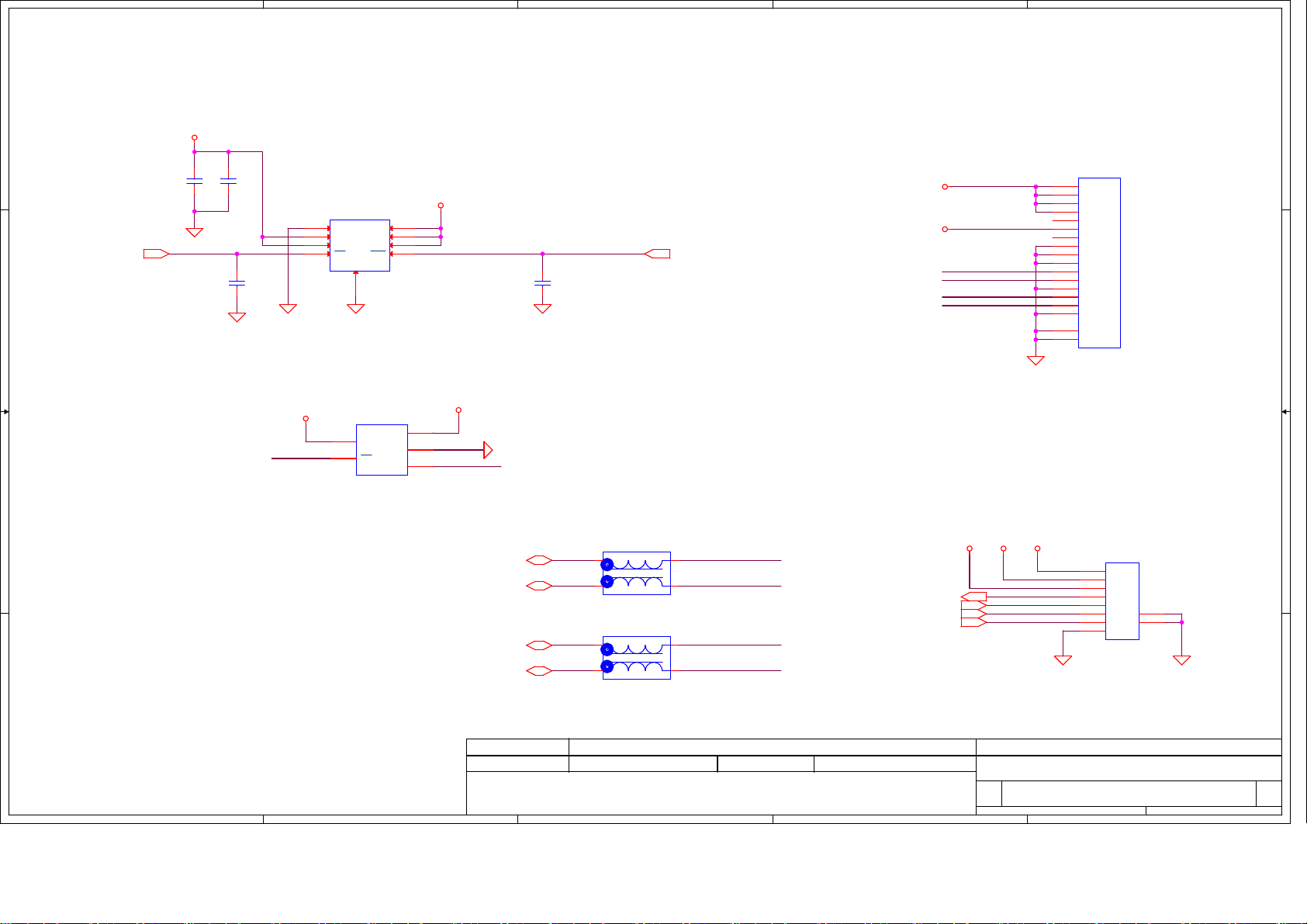Click middle of three power terminals, lower right
Image resolution: width=1307 pixels, height=924 pixels.
1004,549
